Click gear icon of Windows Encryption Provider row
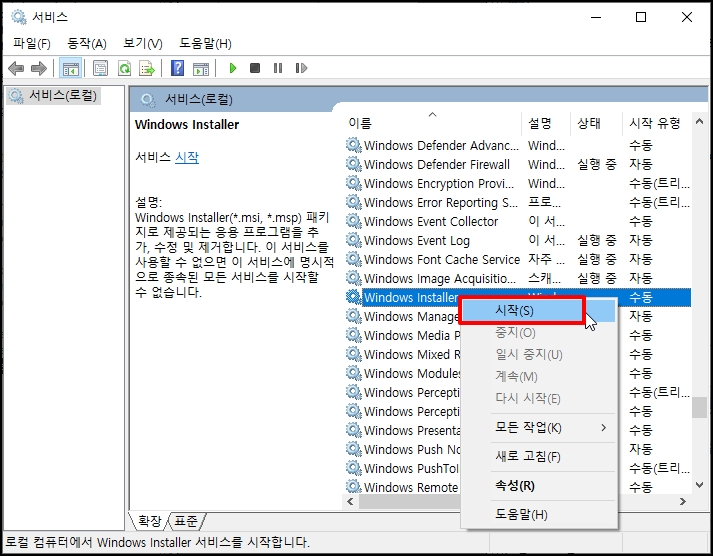This screenshot has height=556, width=713. [353, 183]
